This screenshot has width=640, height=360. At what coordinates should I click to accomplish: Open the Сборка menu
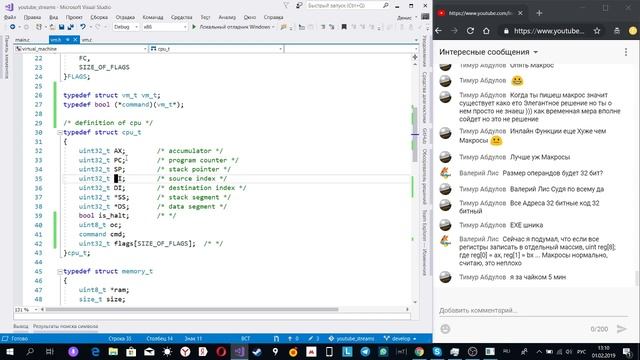pos(99,17)
